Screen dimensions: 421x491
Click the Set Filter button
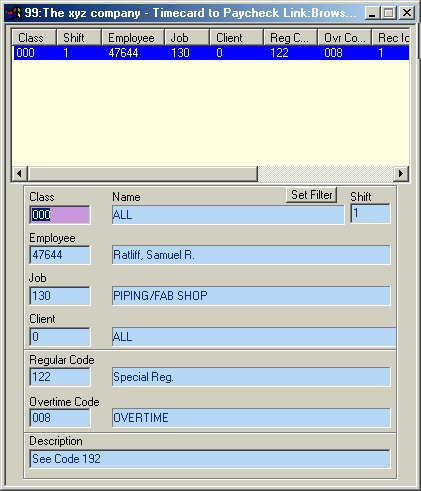(x=311, y=195)
